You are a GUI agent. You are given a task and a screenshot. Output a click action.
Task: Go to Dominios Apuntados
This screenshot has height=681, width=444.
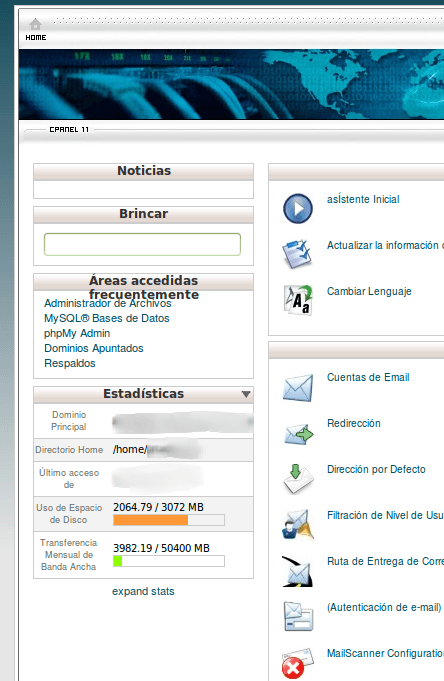(93, 348)
